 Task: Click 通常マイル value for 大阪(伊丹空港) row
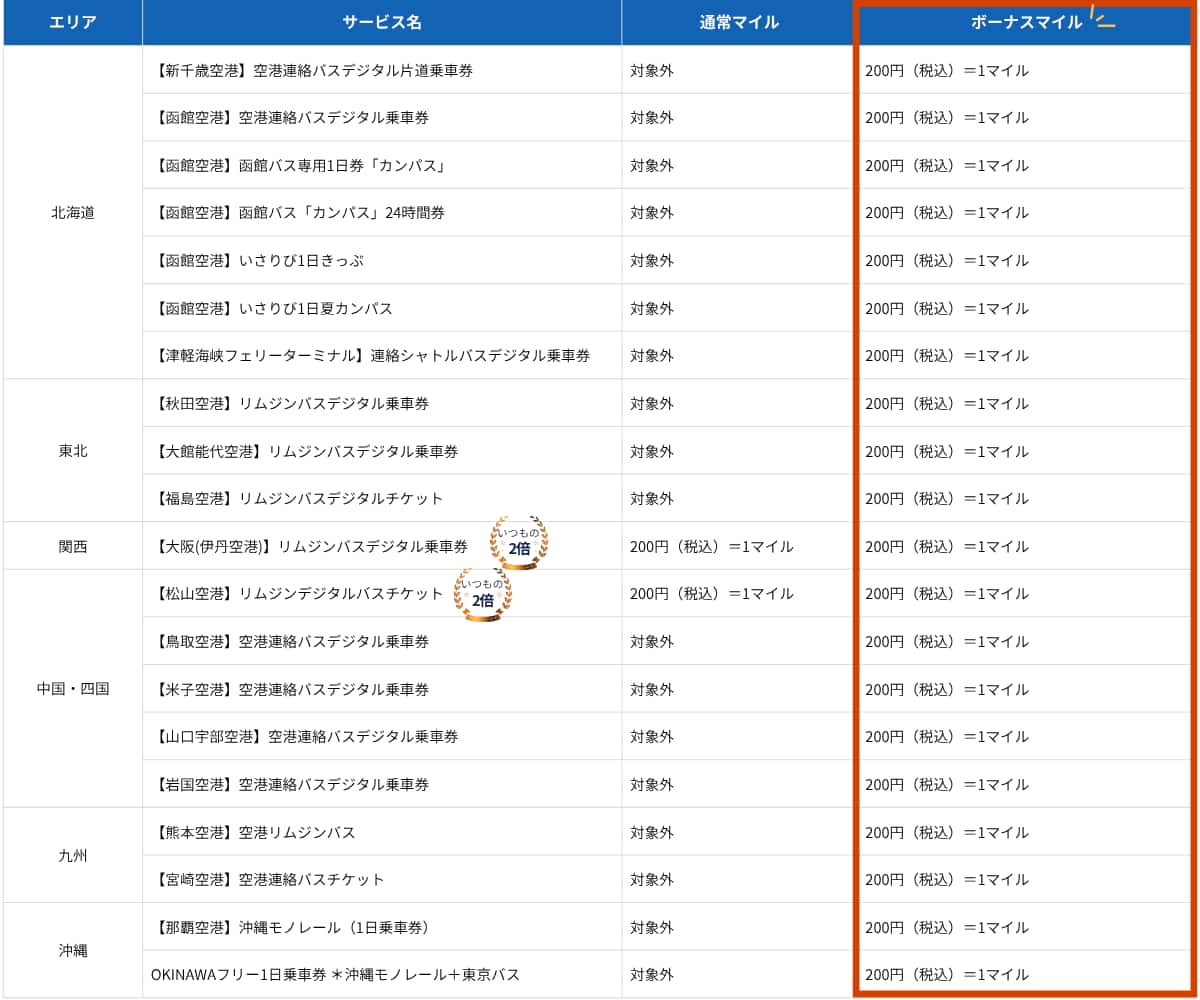(711, 547)
